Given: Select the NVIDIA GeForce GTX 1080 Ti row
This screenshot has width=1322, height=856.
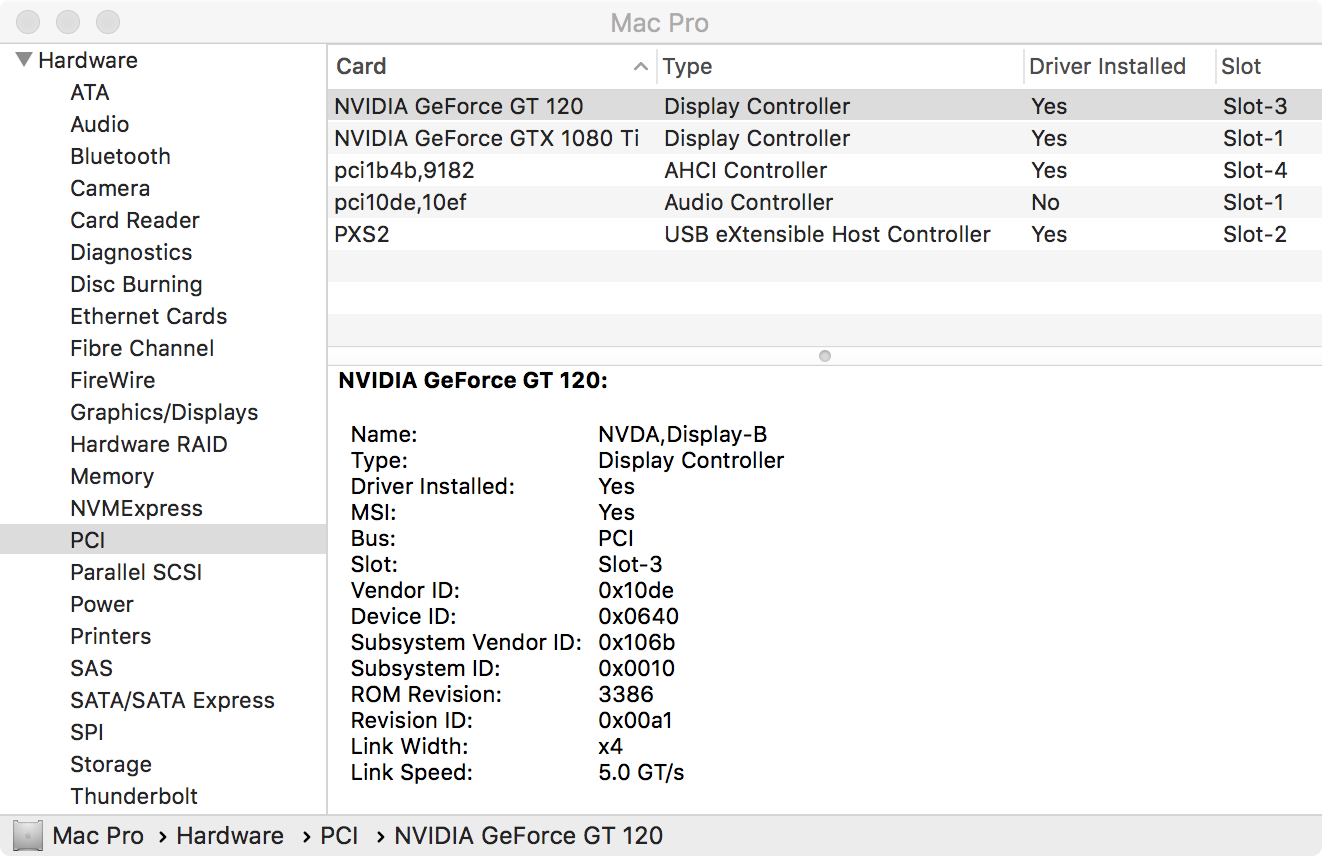Looking at the screenshot, I should [825, 138].
